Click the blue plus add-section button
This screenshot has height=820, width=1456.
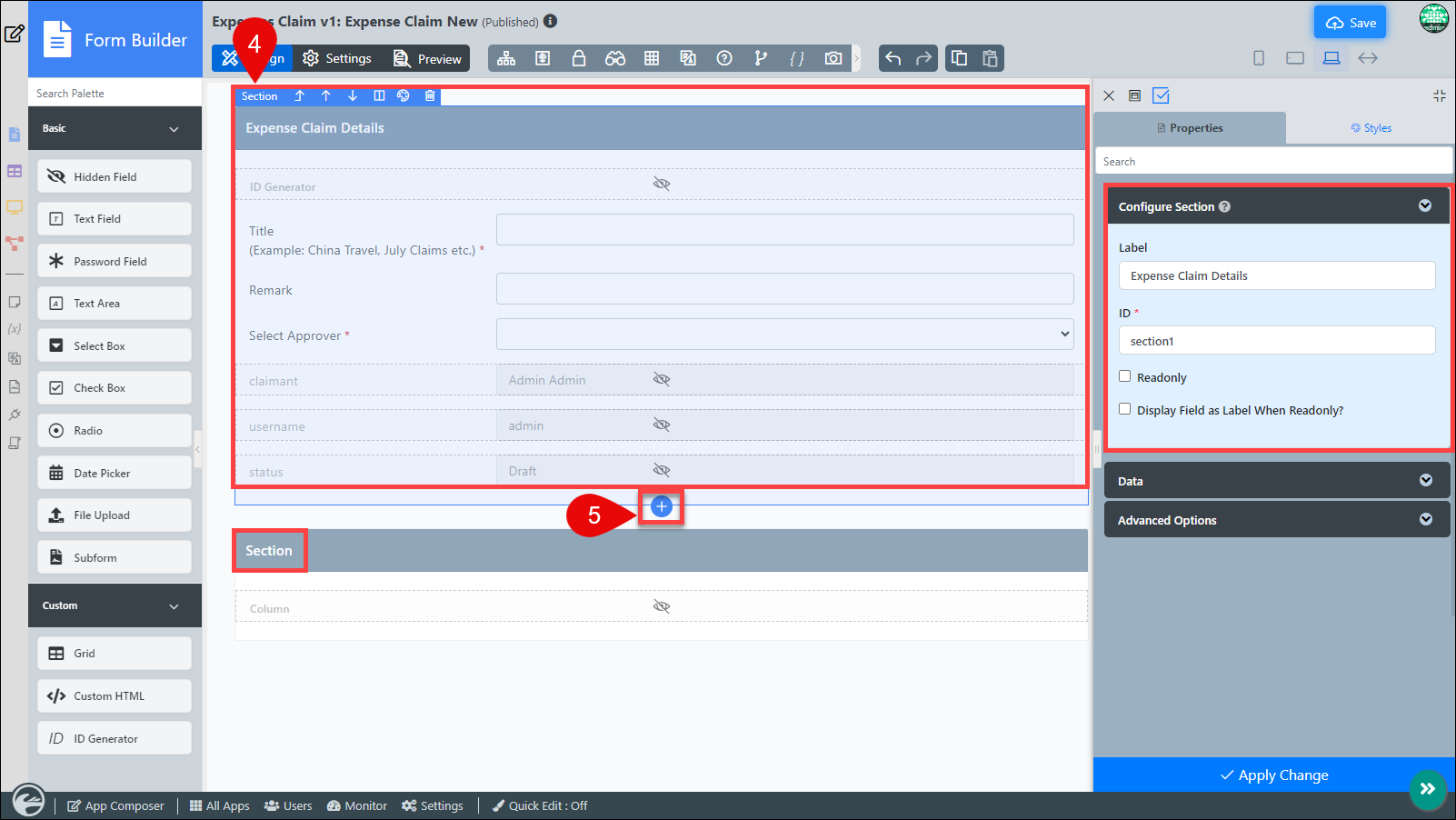tap(662, 506)
